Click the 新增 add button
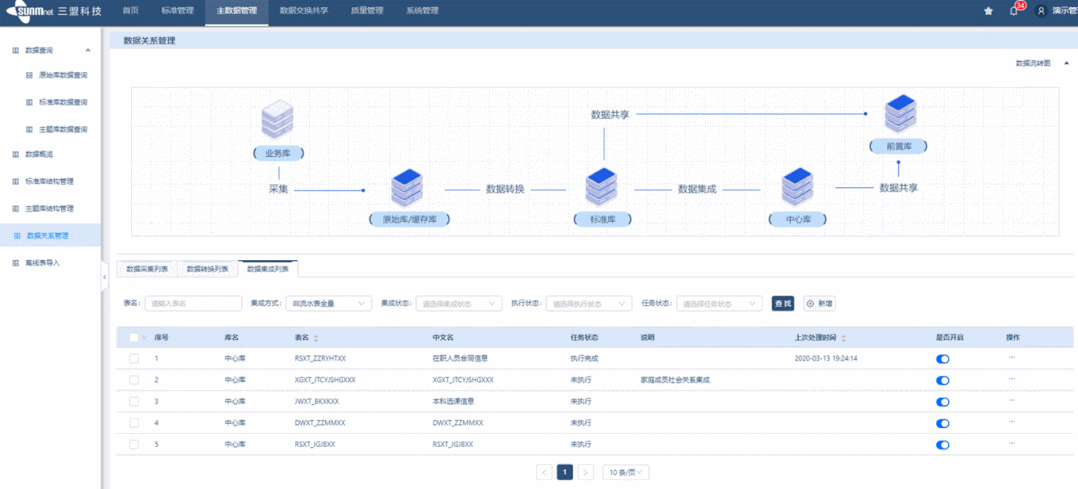The width and height of the screenshot is (1078, 489). tap(820, 303)
